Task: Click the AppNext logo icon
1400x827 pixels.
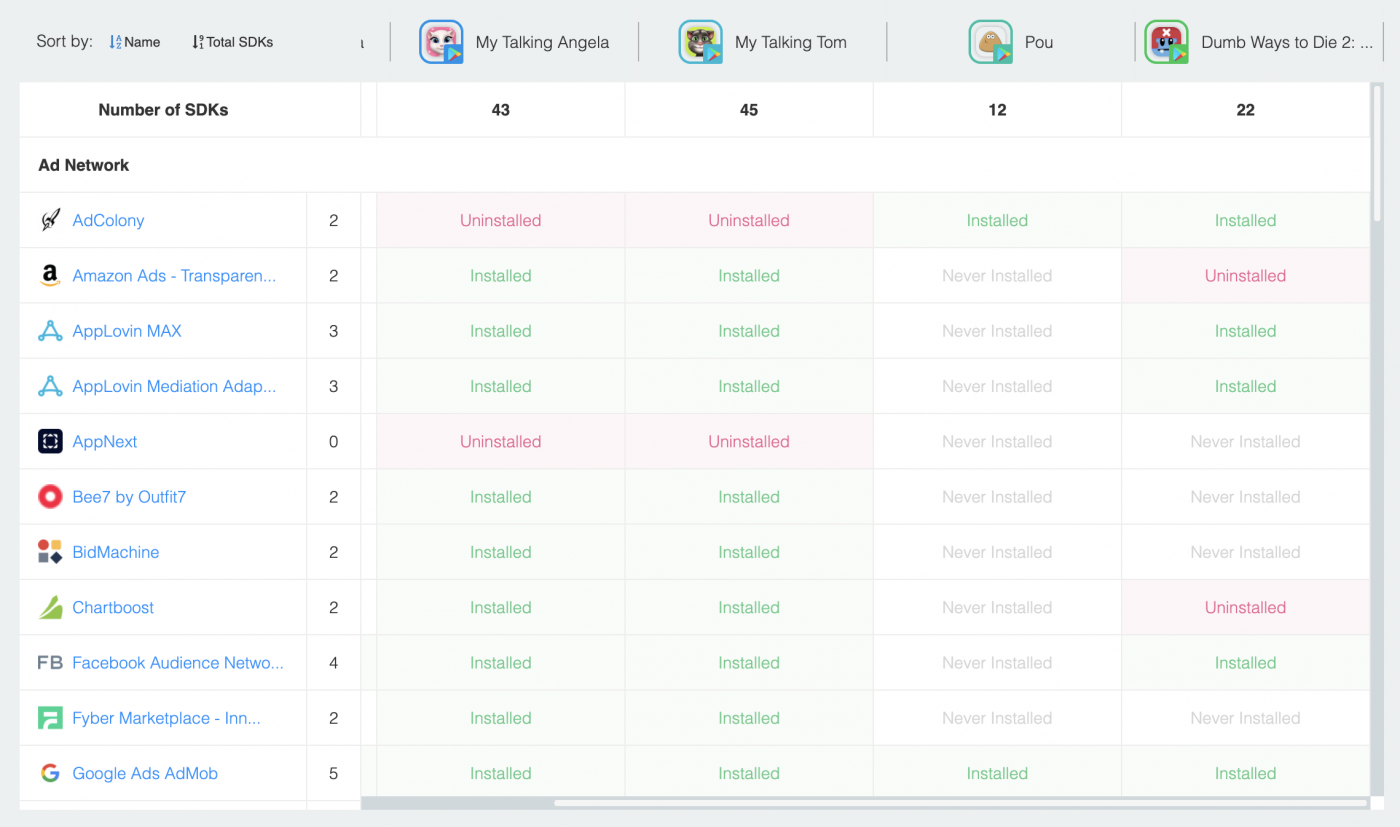Action: pos(49,441)
